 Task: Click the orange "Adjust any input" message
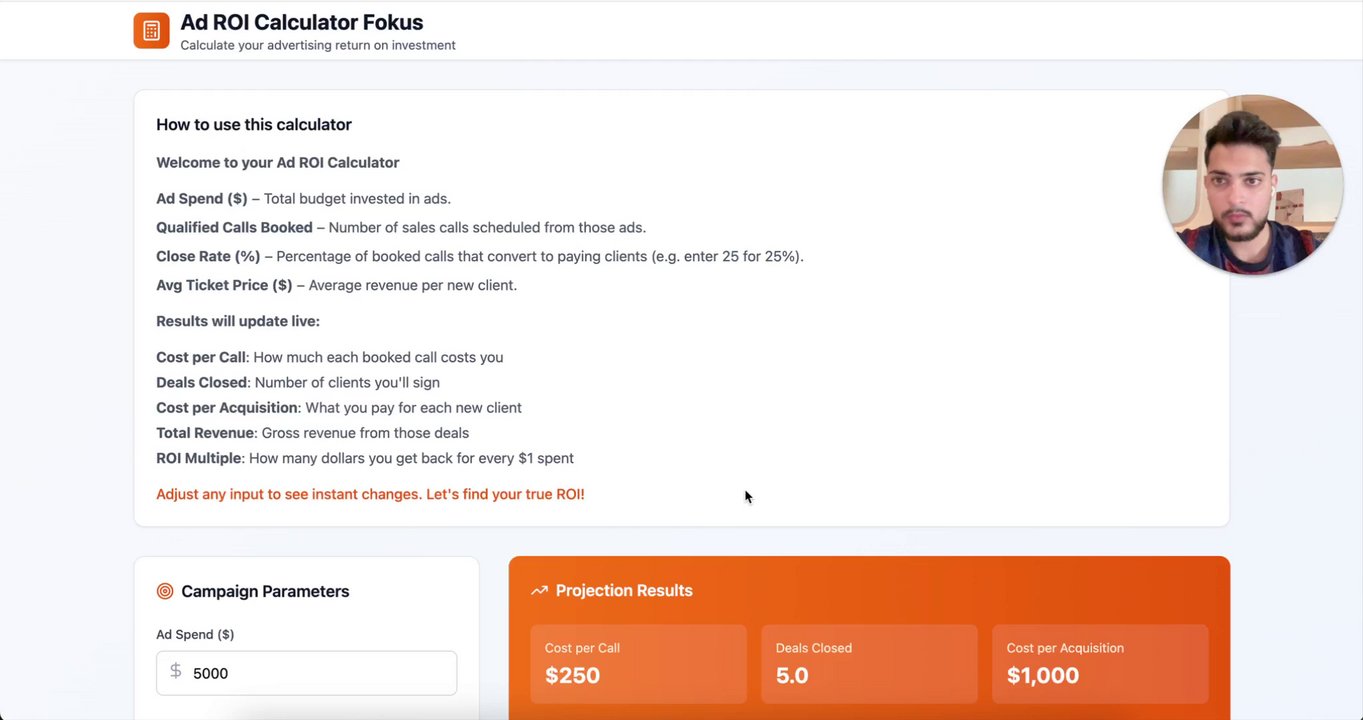[x=370, y=494]
